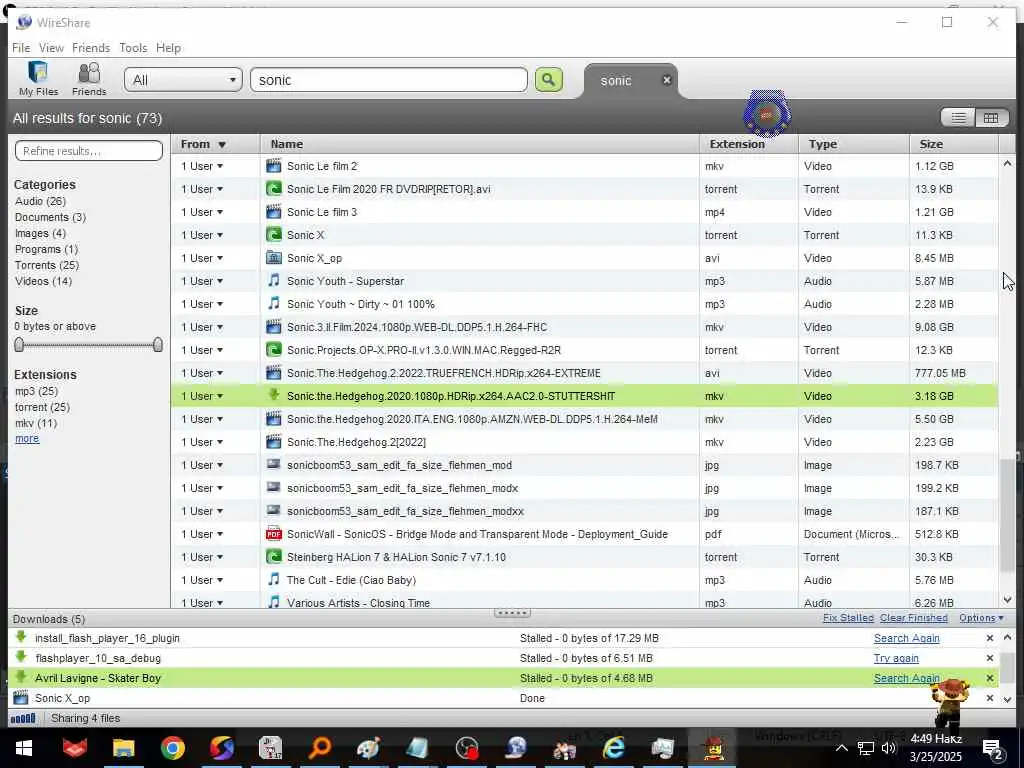Click PDF icon of SonicWall Deployment_Guide
The image size is (1024, 768).
click(274, 534)
